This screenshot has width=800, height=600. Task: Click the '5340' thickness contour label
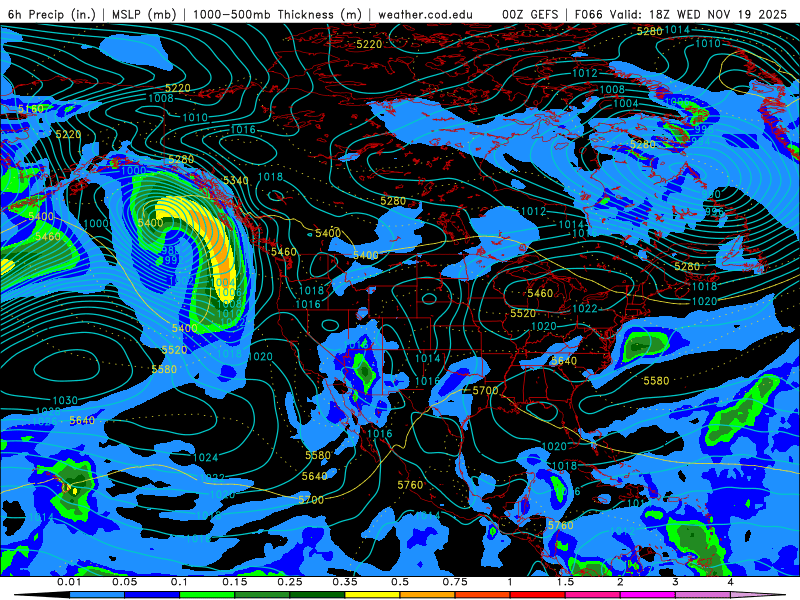pyautogui.click(x=236, y=180)
